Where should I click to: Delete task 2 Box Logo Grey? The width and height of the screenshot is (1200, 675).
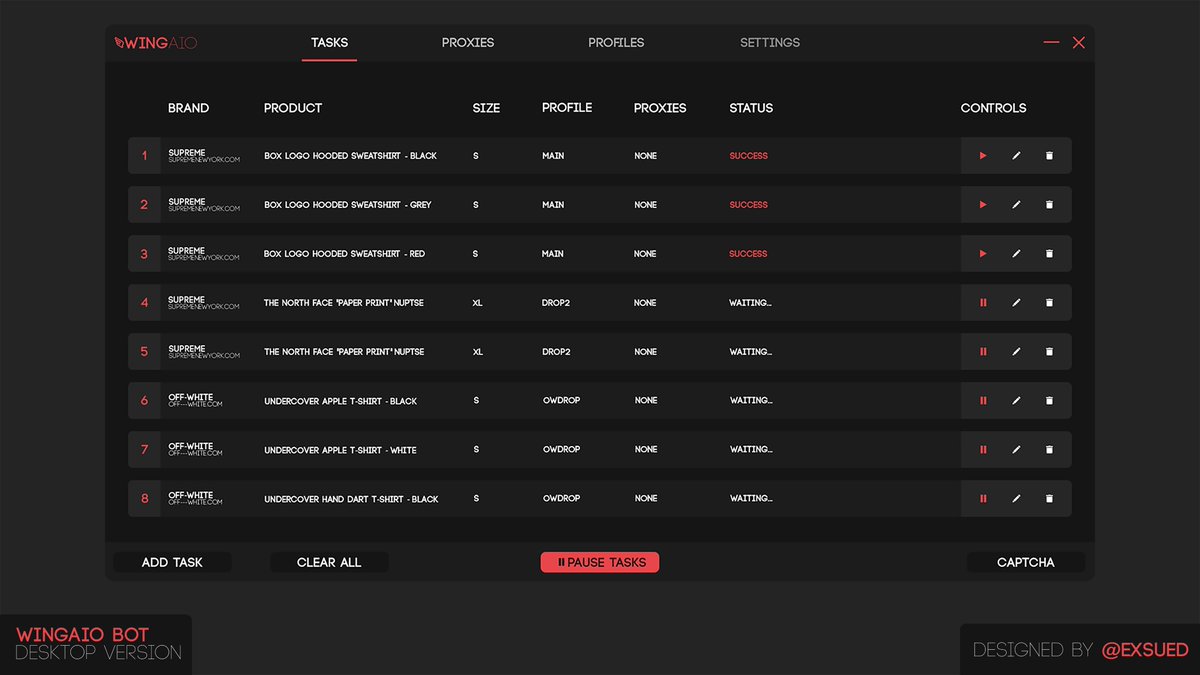click(x=1049, y=205)
